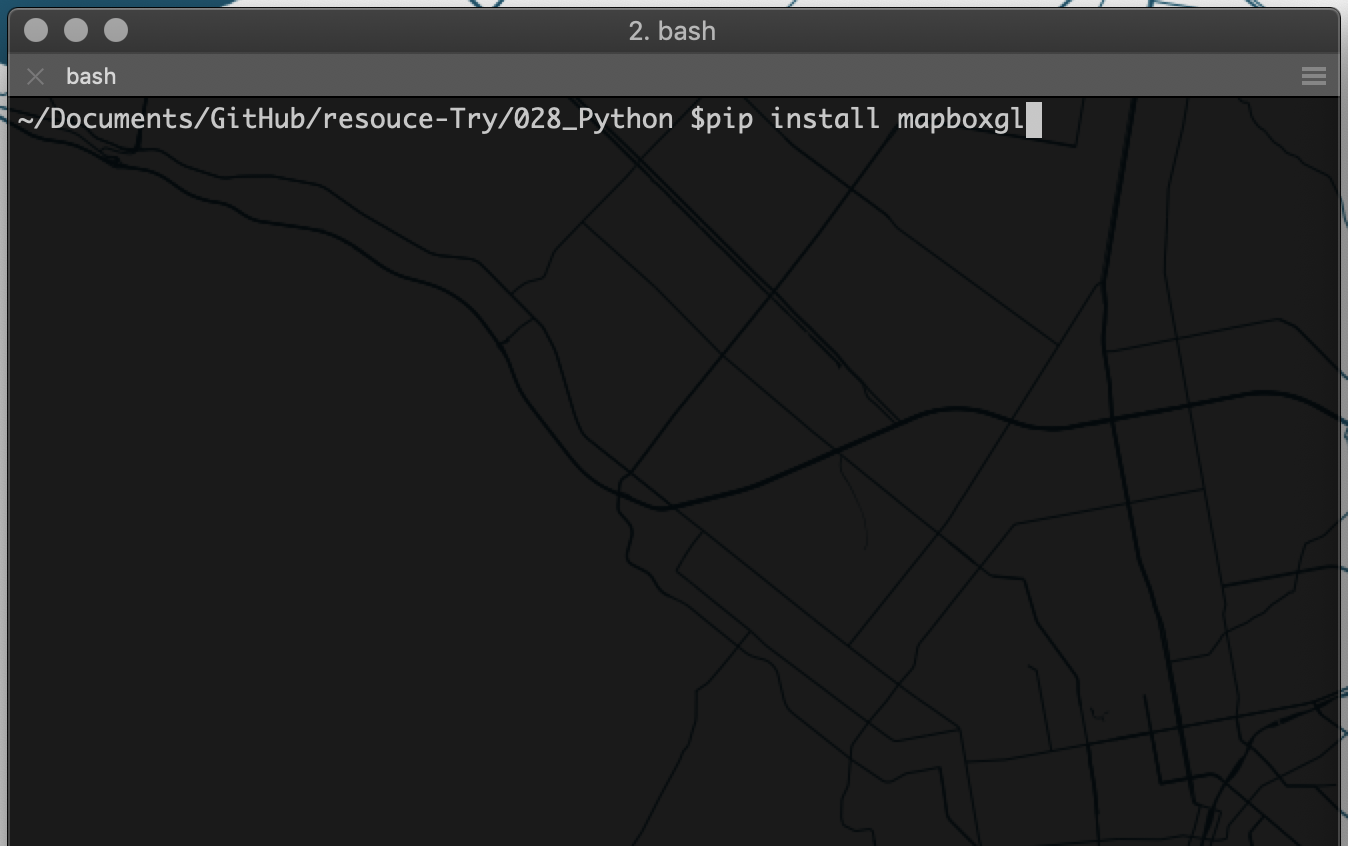
Task: Click the "2. bash" window title
Action: click(x=672, y=31)
